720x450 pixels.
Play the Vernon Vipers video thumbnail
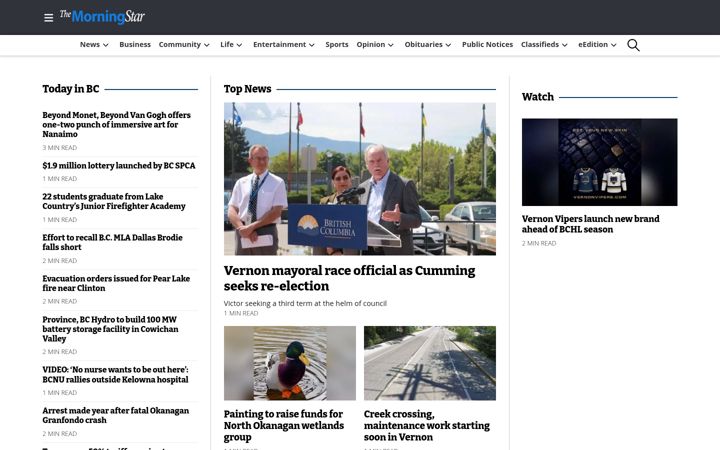point(599,162)
